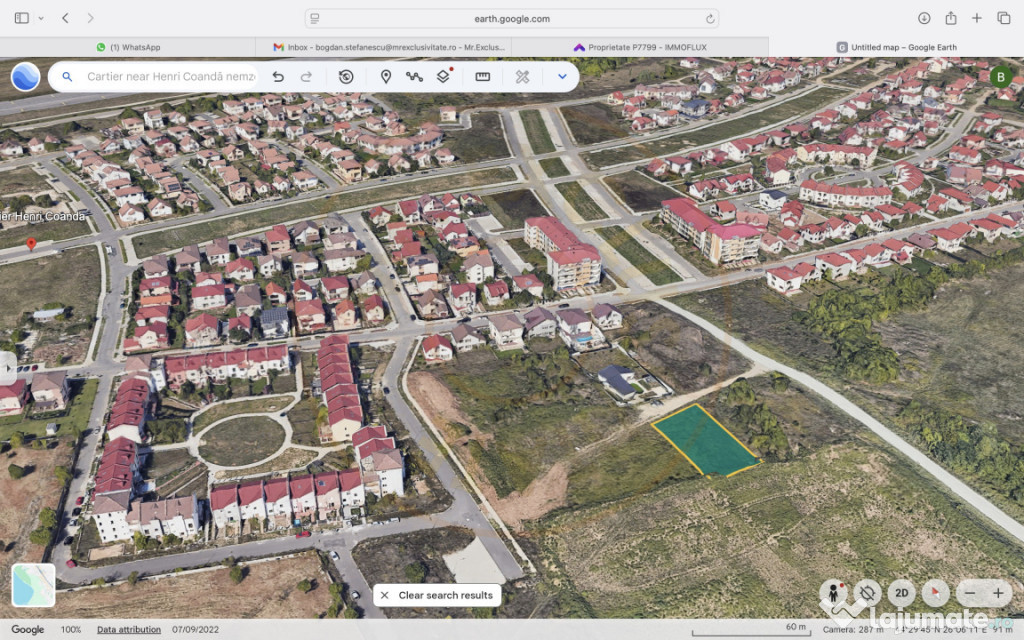
Task: Activate the Measure distance ruler tool
Action: (x=482, y=76)
